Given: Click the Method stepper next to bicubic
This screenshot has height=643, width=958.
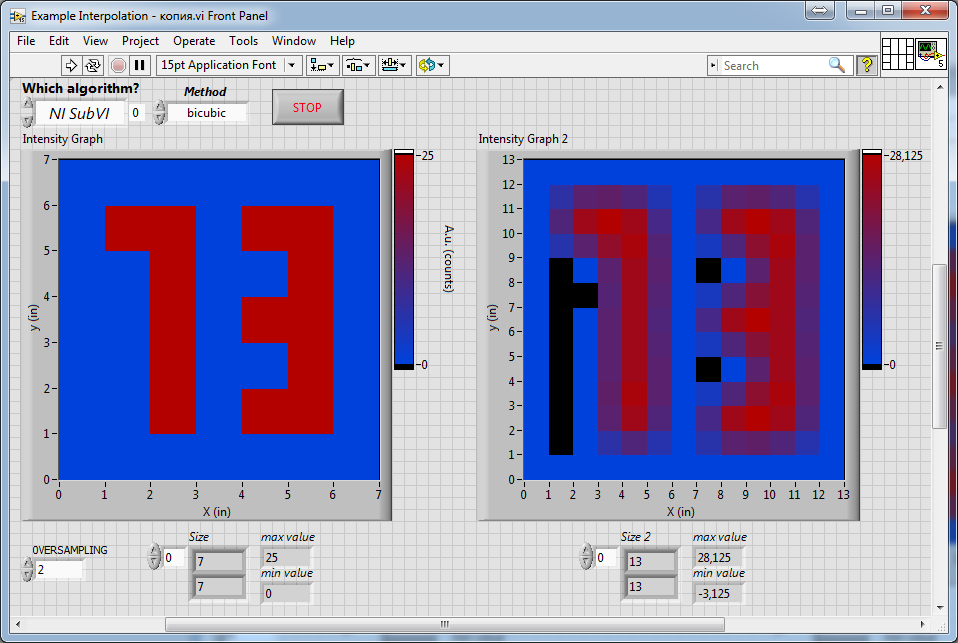Looking at the screenshot, I should 160,112.
